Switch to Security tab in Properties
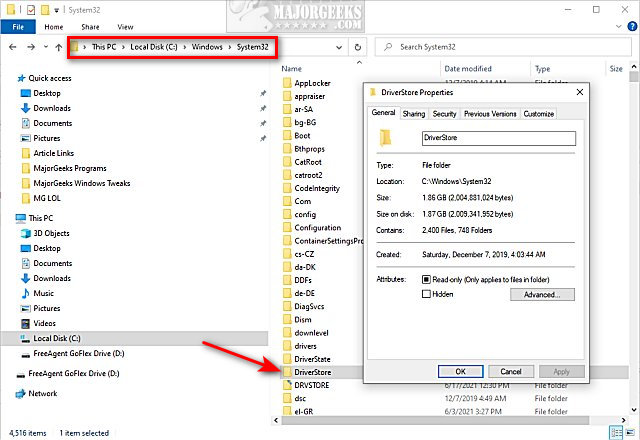The image size is (640, 440). [444, 114]
